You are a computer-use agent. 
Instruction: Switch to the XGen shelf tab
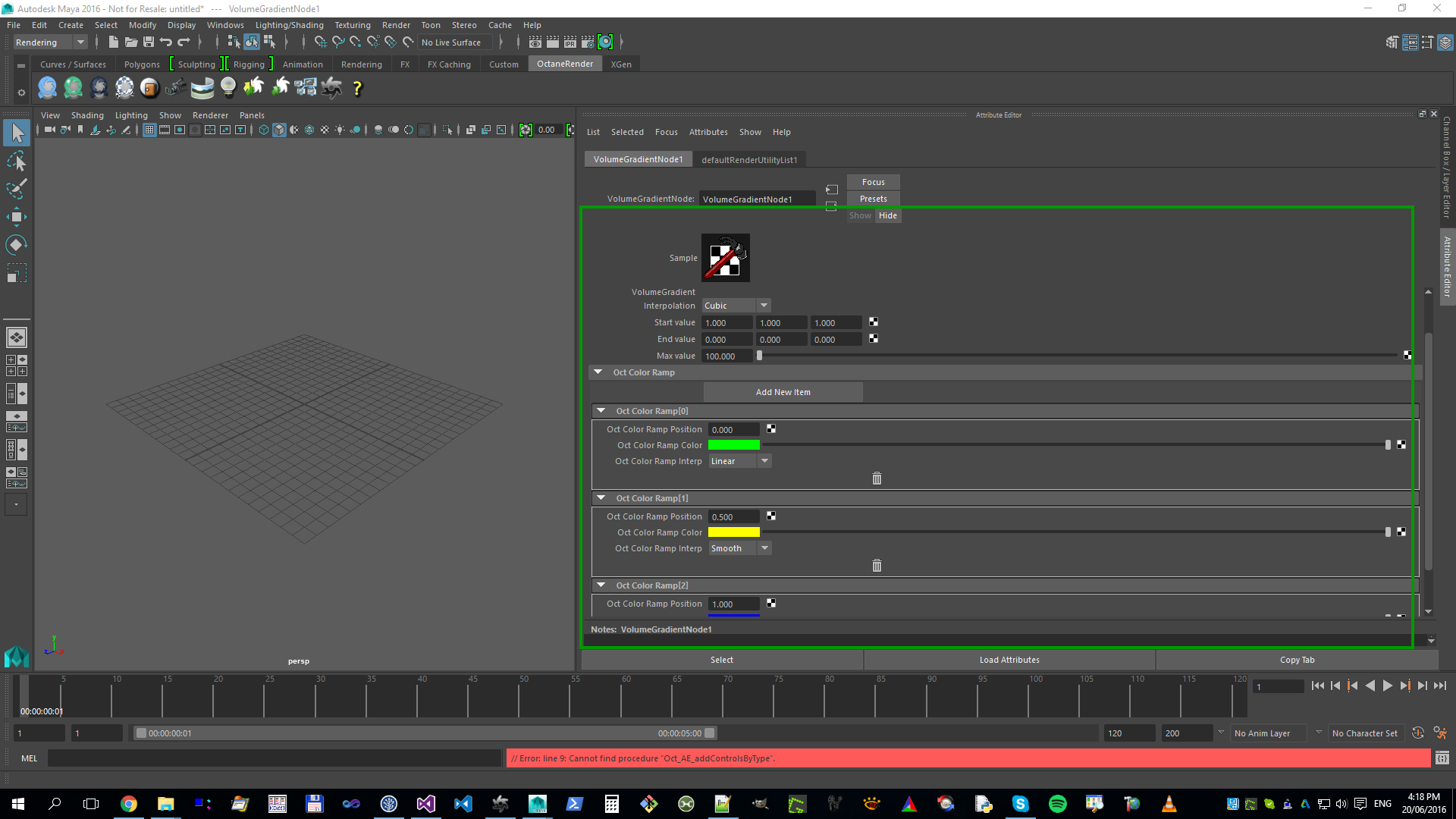621,64
